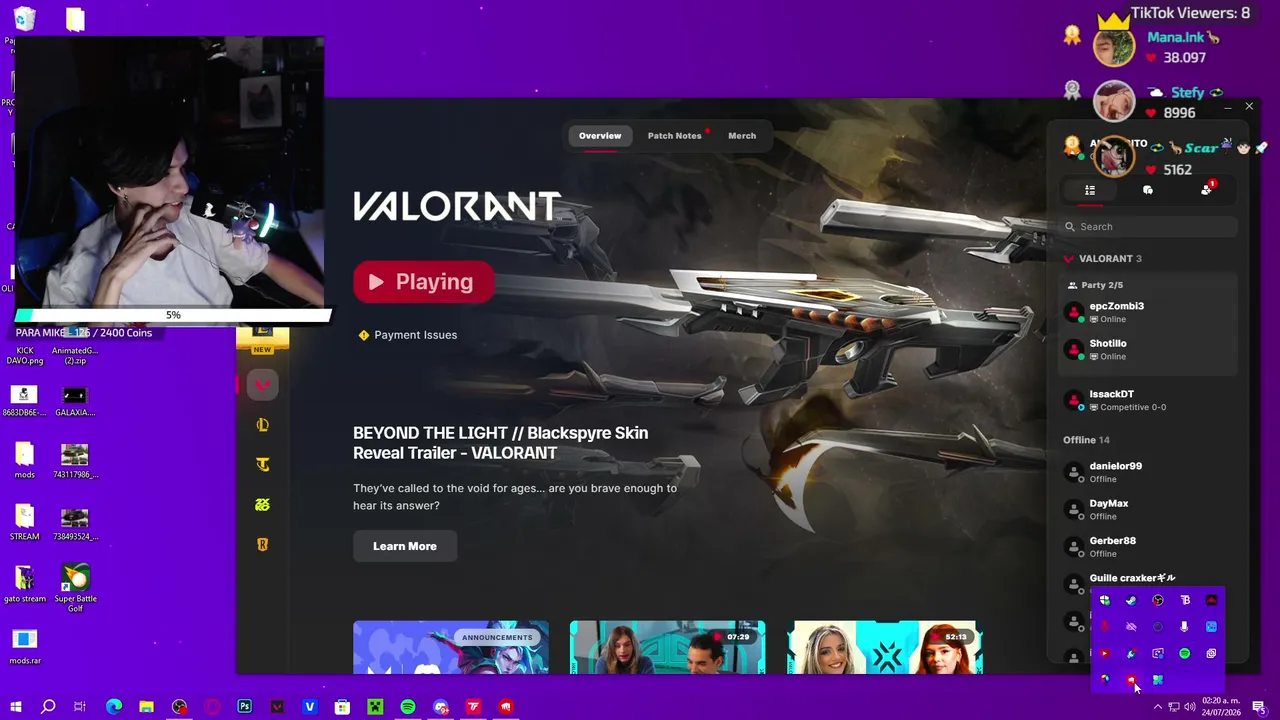Open the Recycle Bin on the desktop
The image size is (1280, 720).
(x=25, y=20)
